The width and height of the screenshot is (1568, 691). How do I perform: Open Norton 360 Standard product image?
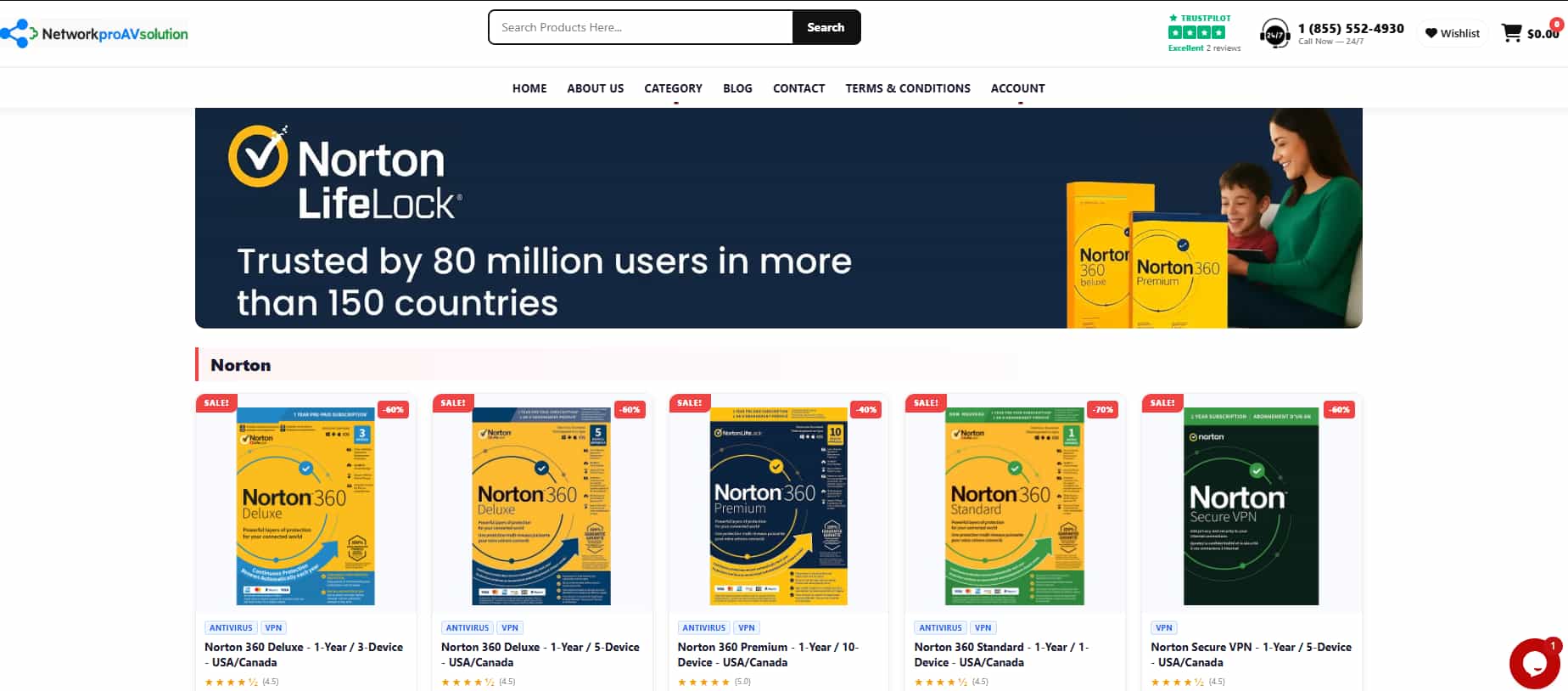click(1015, 506)
